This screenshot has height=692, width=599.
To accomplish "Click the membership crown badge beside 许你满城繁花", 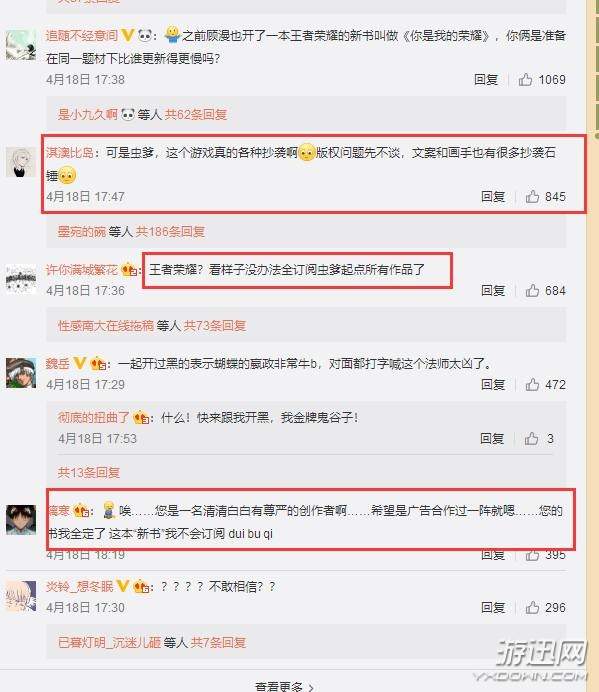I will [x=129, y=269].
